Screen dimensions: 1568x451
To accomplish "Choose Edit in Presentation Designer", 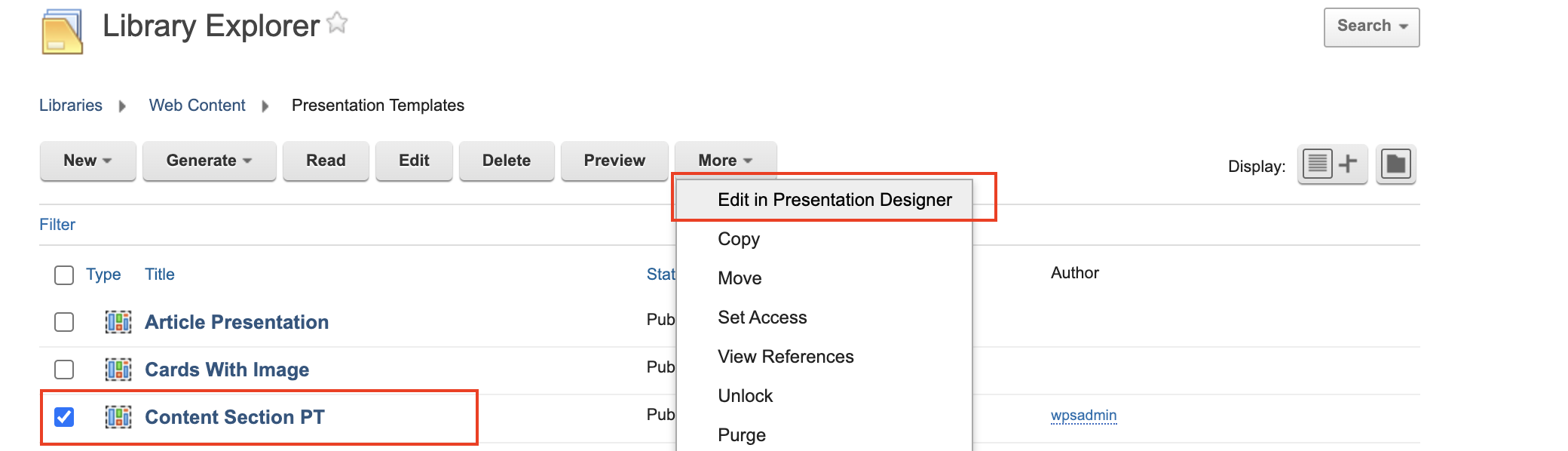I will 835,200.
